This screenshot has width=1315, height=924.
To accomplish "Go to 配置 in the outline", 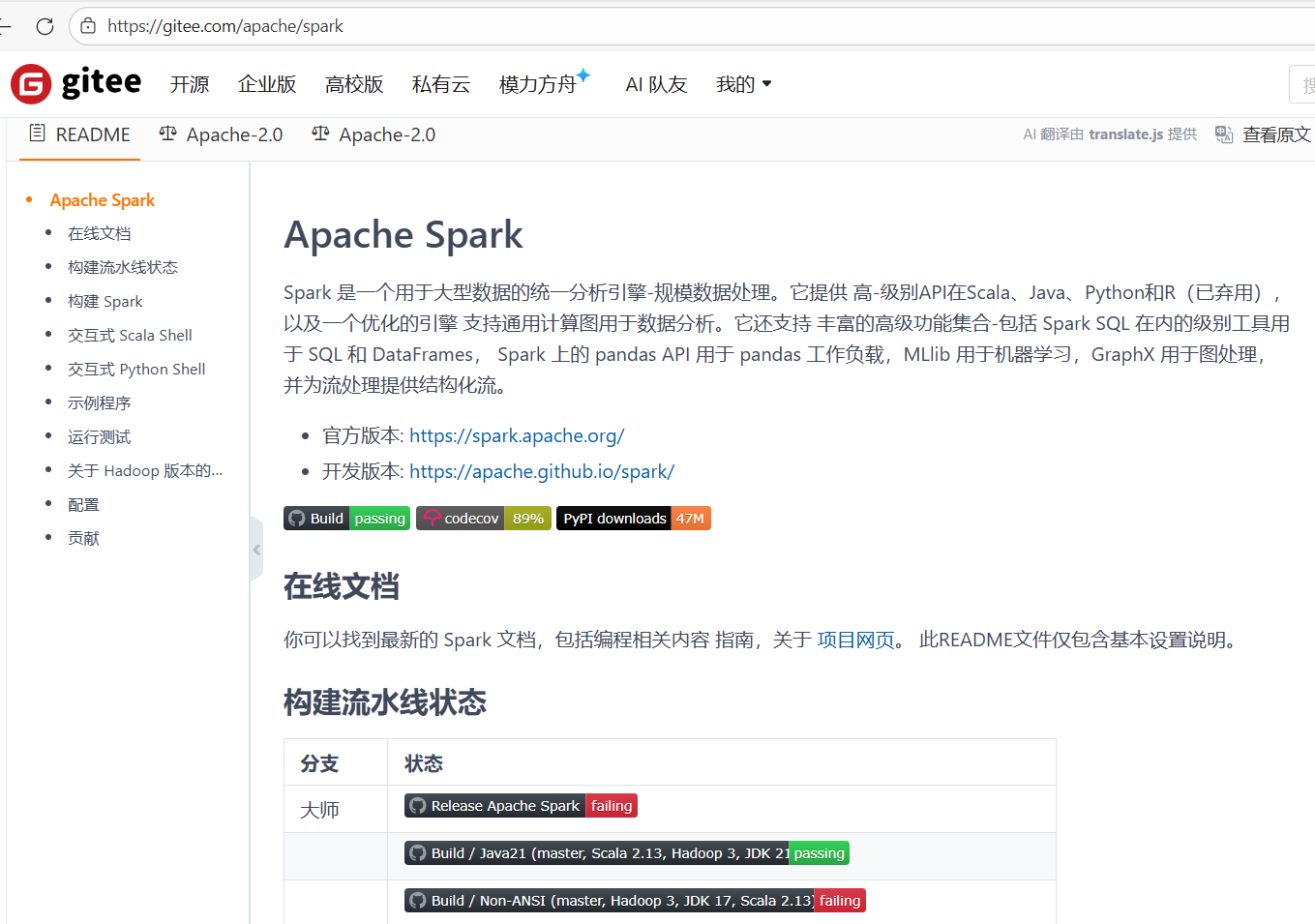I will 83,504.
